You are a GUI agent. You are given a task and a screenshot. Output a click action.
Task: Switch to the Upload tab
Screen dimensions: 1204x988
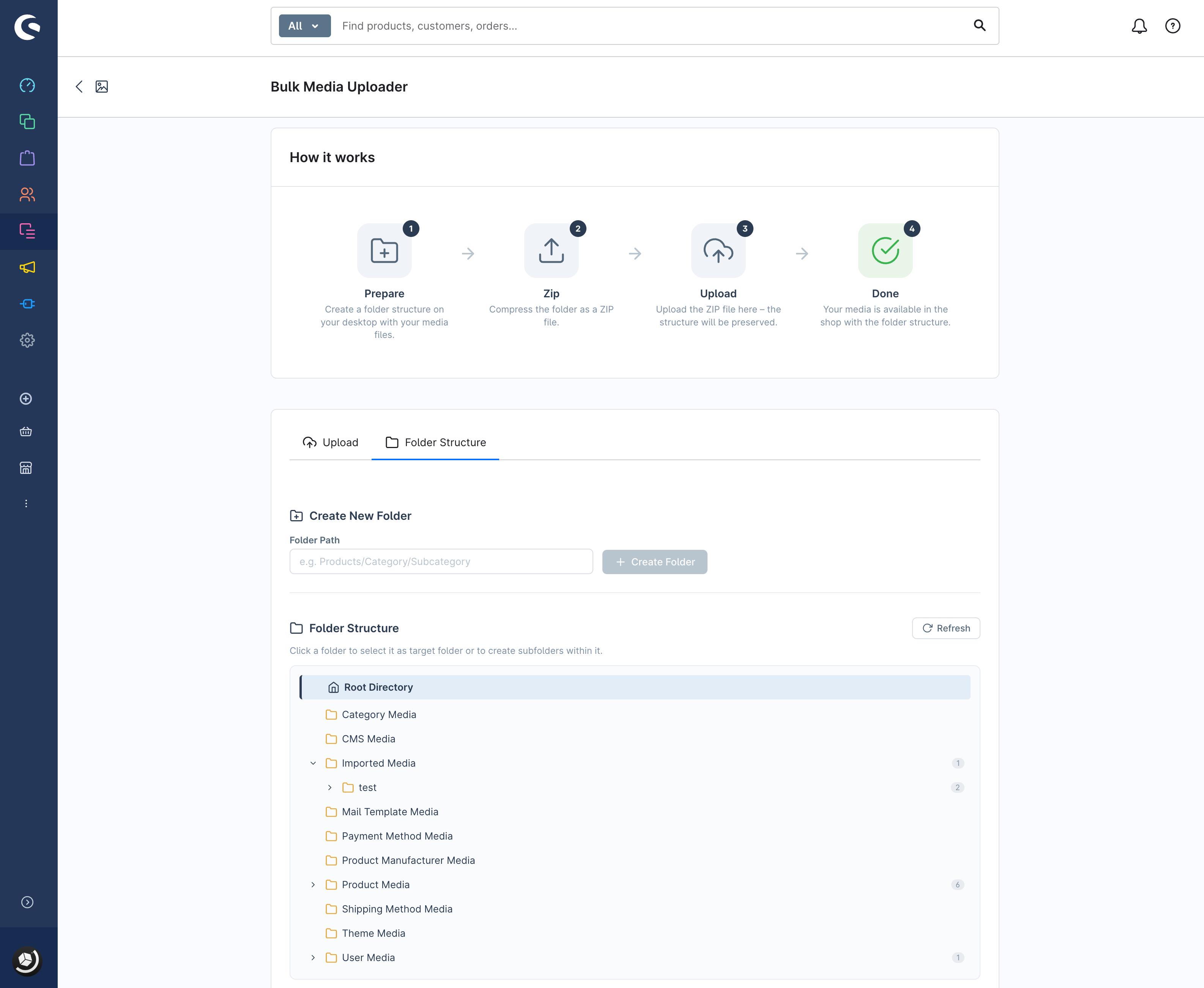(331, 442)
